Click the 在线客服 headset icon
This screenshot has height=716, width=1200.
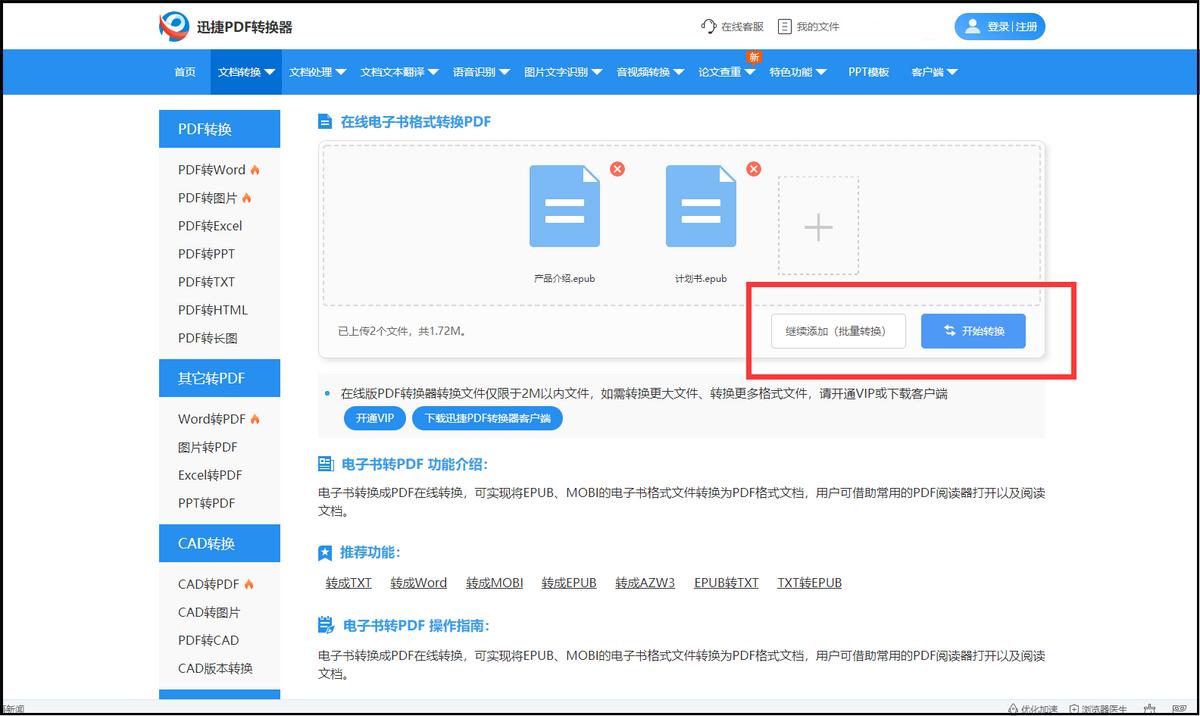[x=707, y=27]
